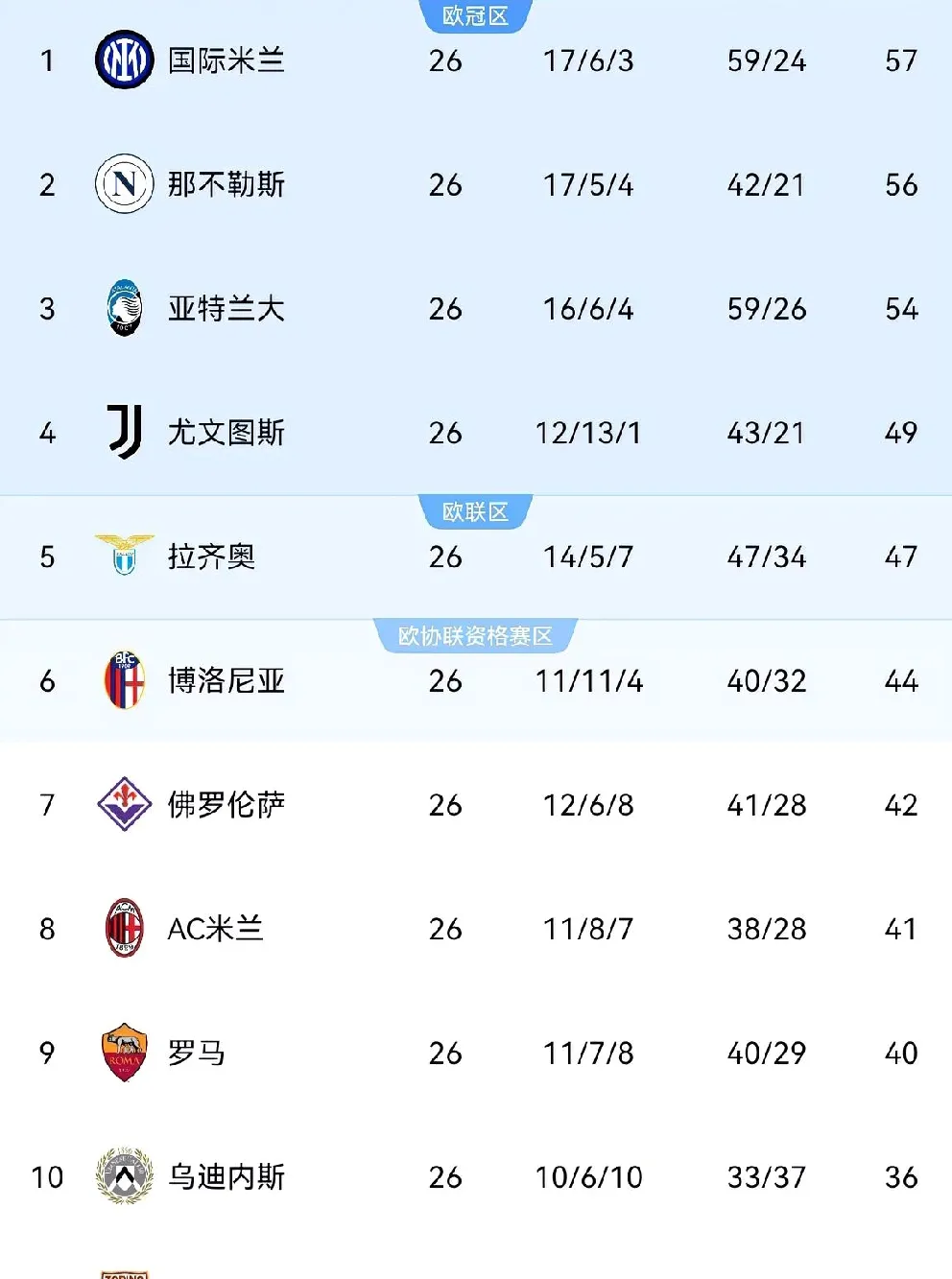Click the Udinese club crest
Image resolution: width=952 pixels, height=1279 pixels.
pyautogui.click(x=125, y=1176)
